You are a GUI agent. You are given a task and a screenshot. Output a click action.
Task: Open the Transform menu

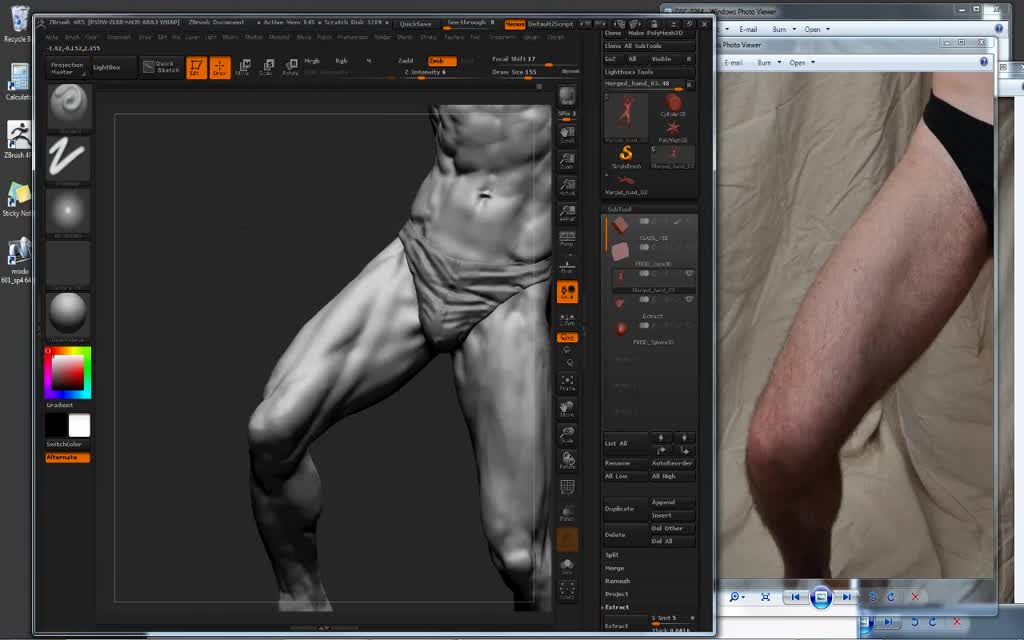502,37
